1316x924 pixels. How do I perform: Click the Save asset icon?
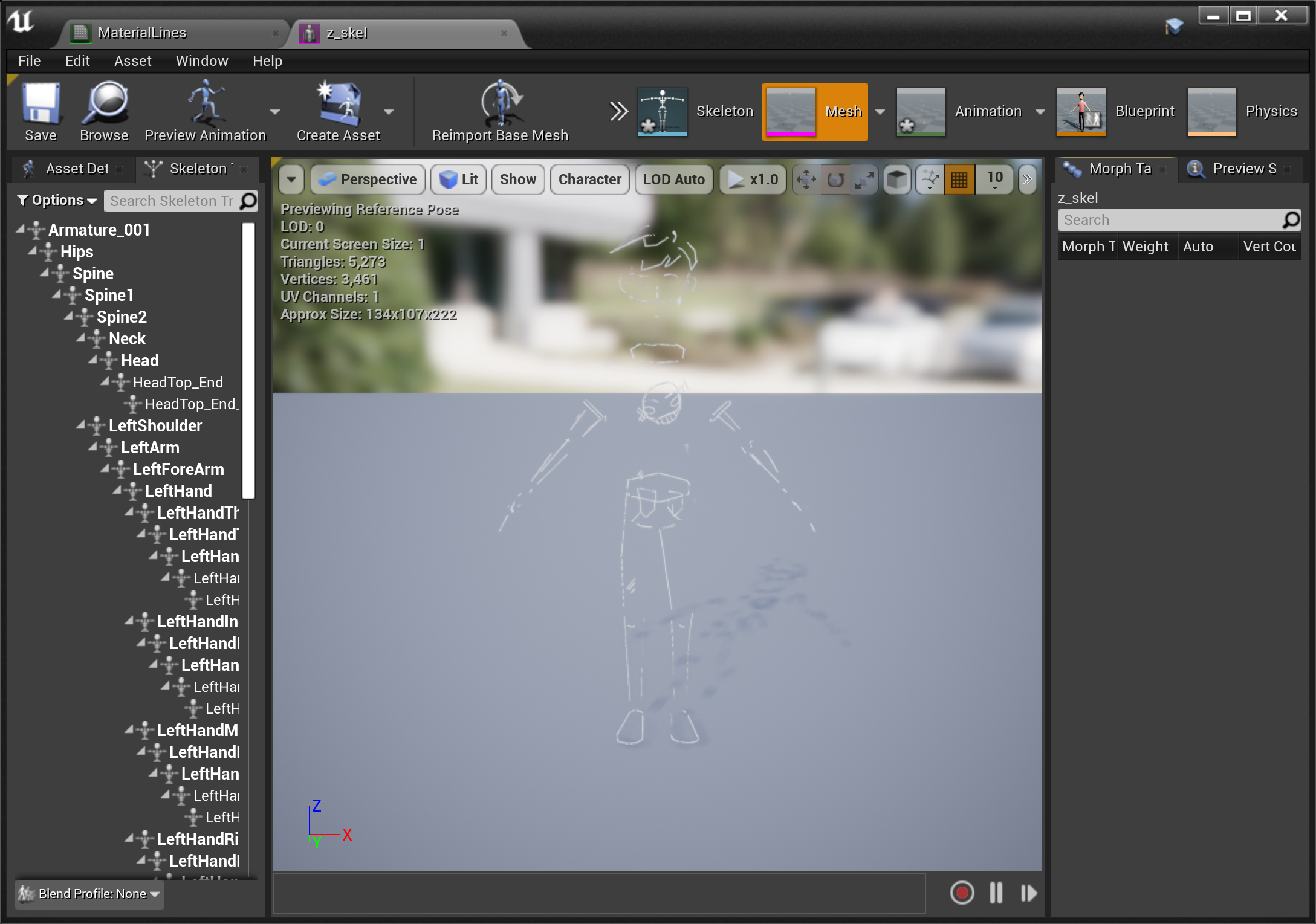[41, 104]
